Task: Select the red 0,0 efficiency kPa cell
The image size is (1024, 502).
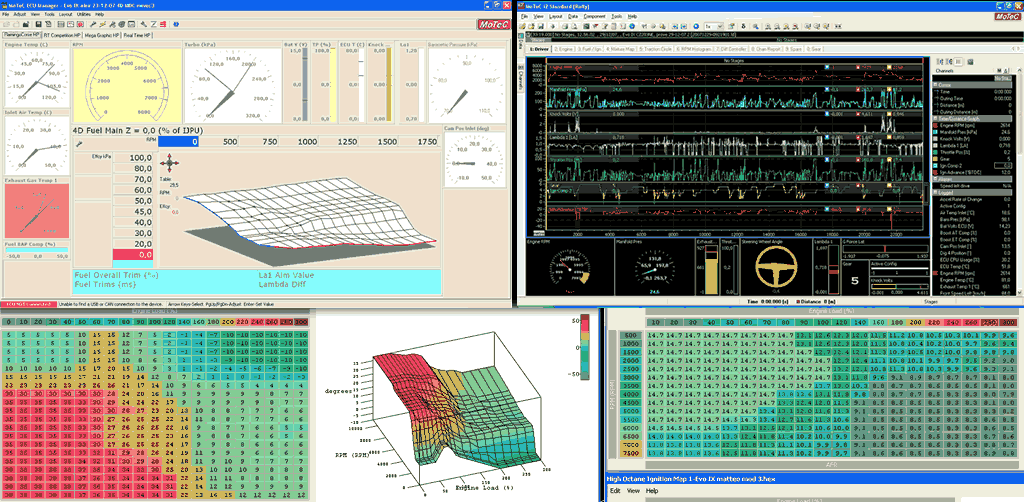Action: (133, 255)
